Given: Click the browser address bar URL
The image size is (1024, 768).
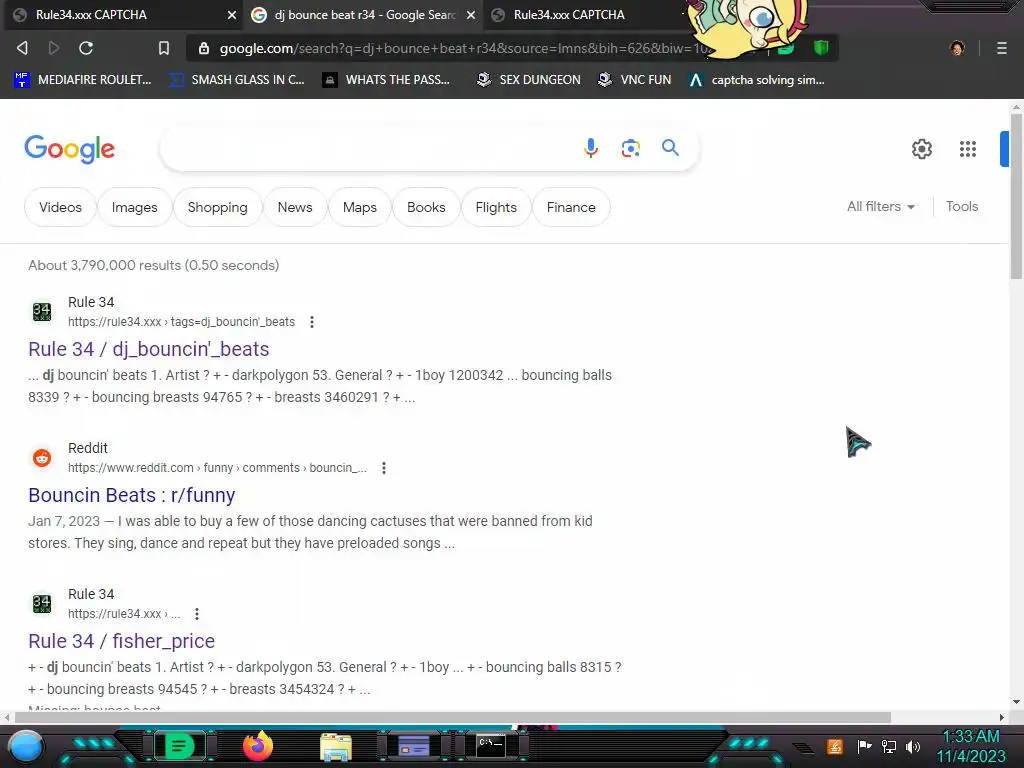Looking at the screenshot, I should click(464, 48).
